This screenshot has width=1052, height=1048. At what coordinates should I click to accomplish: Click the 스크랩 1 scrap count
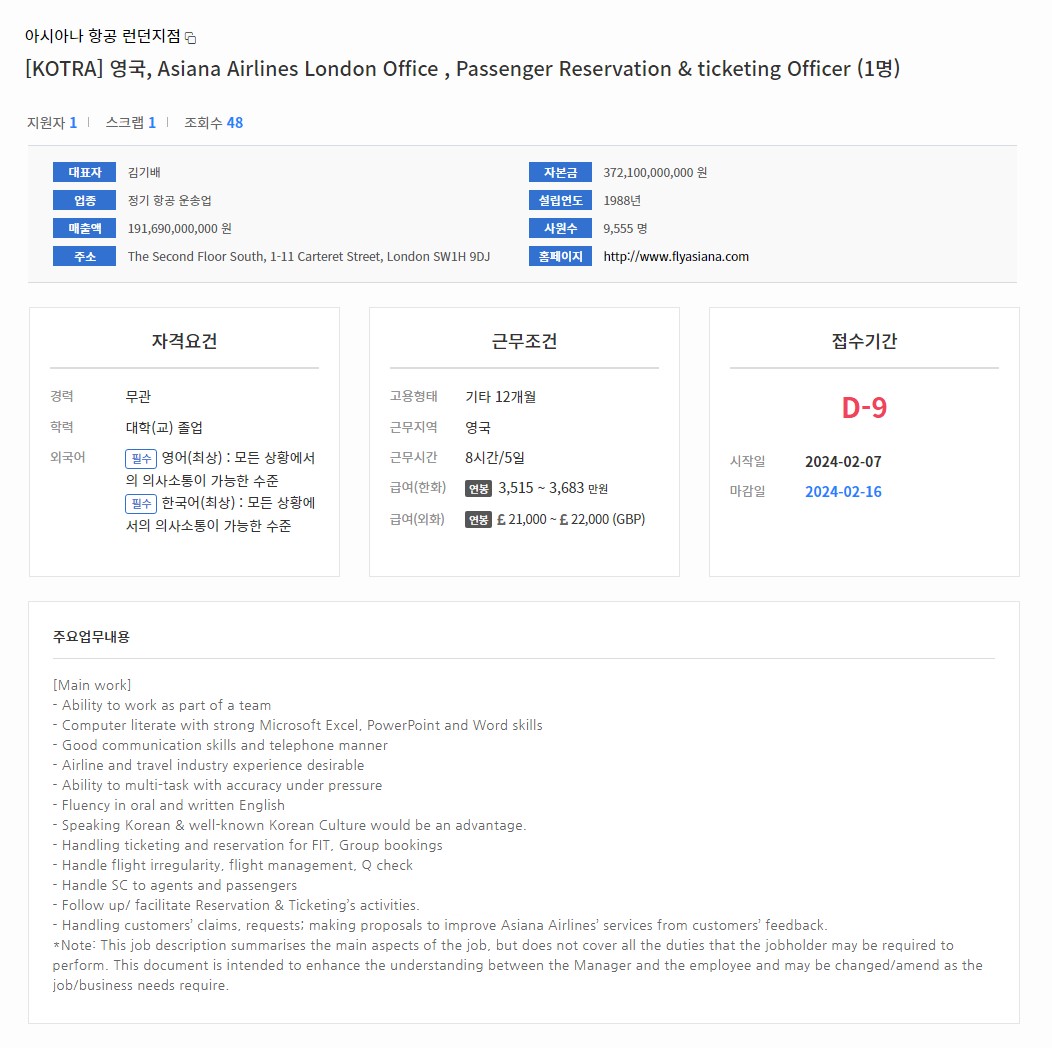(131, 123)
